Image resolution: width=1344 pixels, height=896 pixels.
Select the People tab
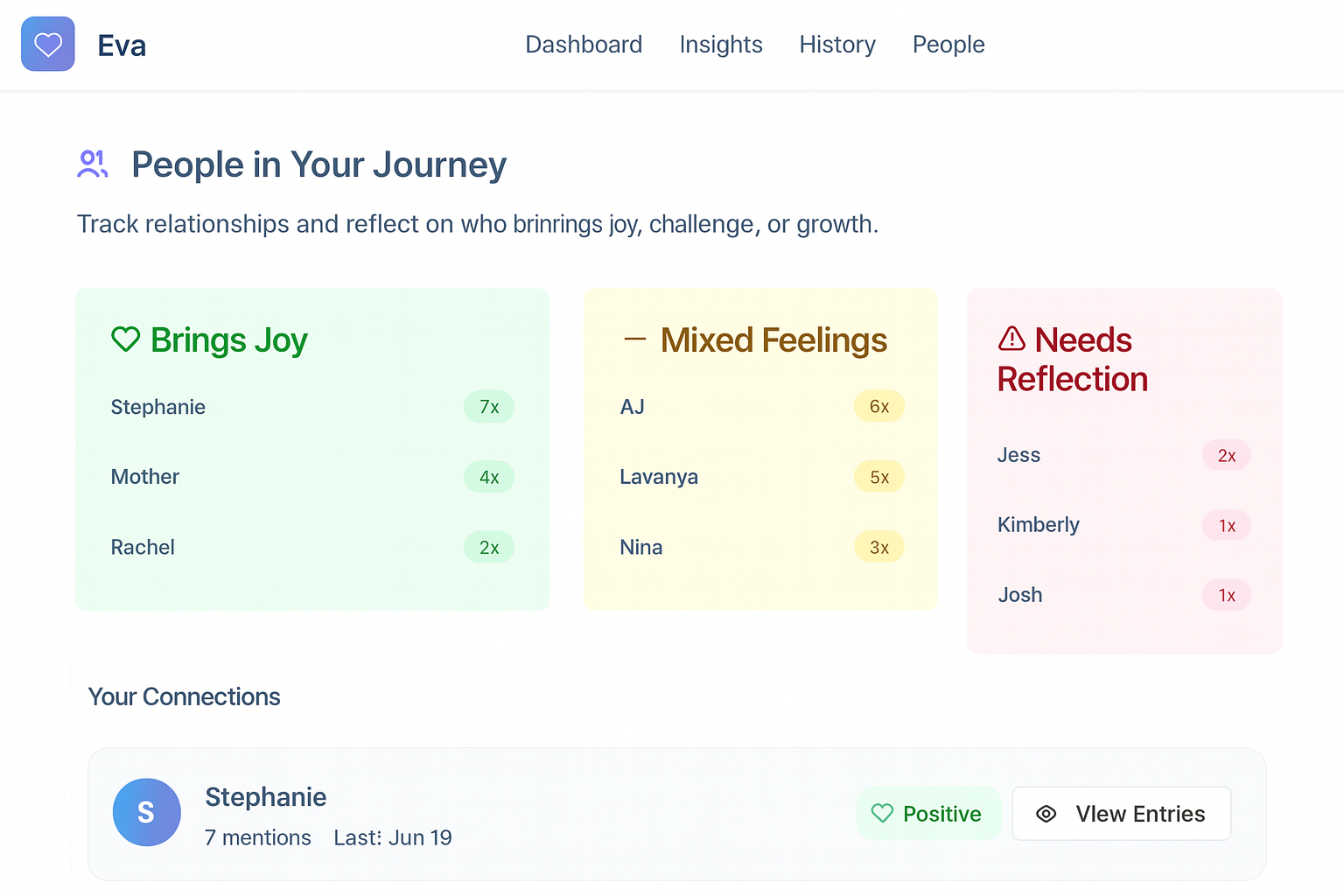click(x=948, y=45)
